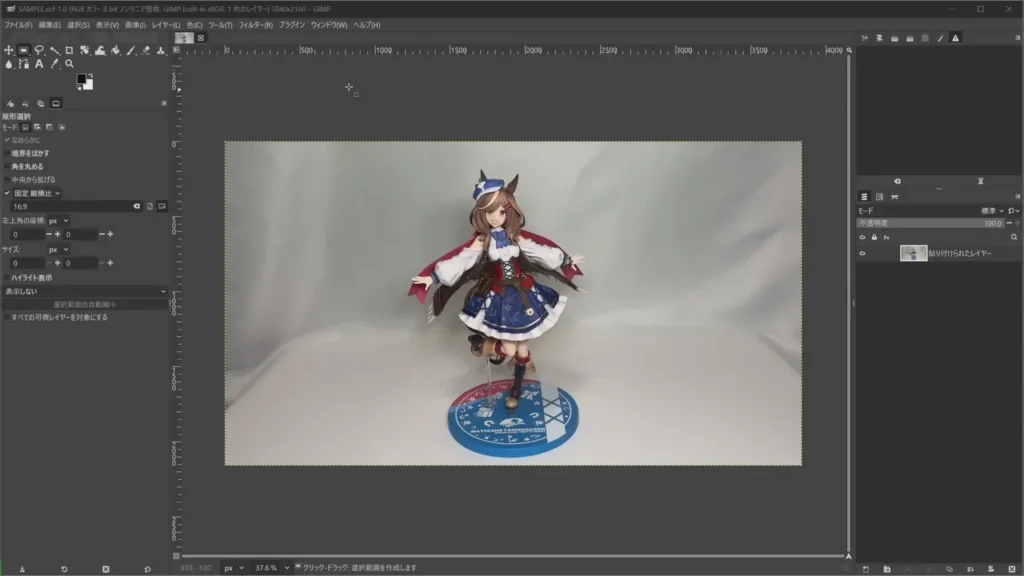The width and height of the screenshot is (1024, 576).
Task: Open the layer mode 標準 dropdown
Action: pyautogui.click(x=992, y=211)
